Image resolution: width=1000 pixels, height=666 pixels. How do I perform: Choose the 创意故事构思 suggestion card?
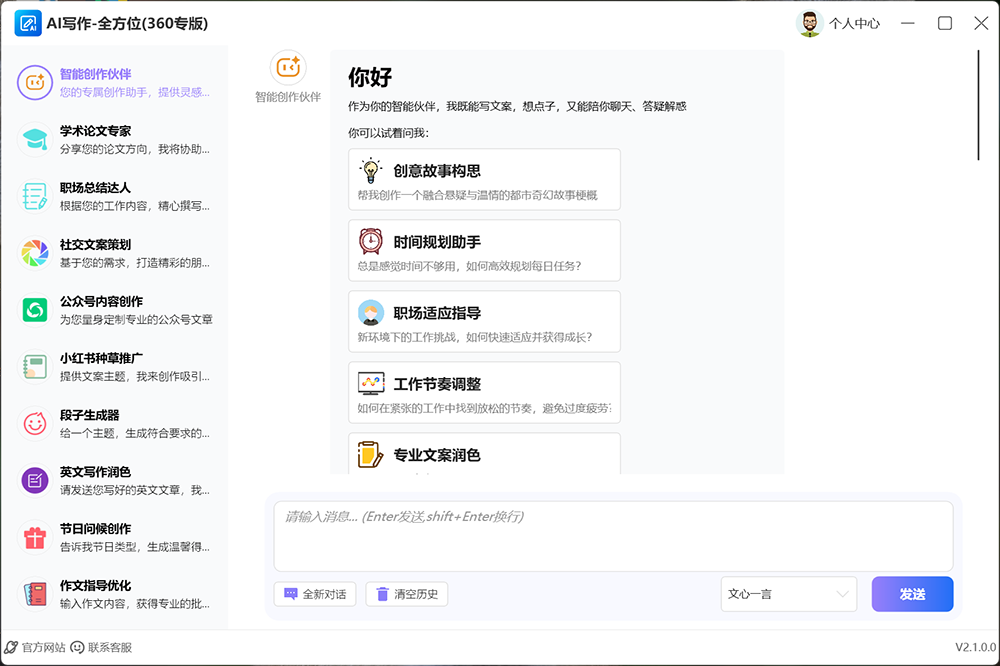click(484, 180)
